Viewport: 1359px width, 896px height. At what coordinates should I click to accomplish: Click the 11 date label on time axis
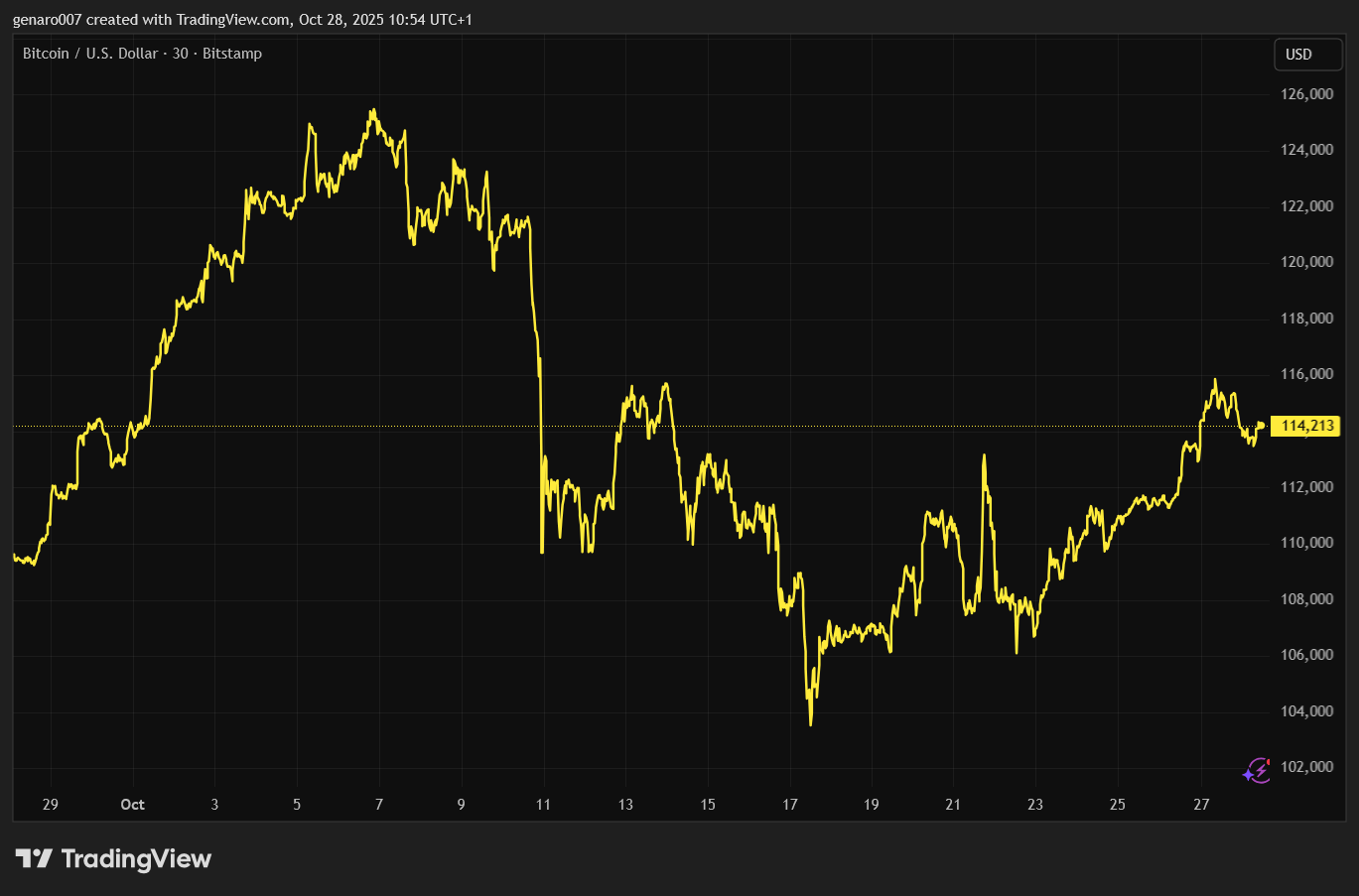(543, 805)
